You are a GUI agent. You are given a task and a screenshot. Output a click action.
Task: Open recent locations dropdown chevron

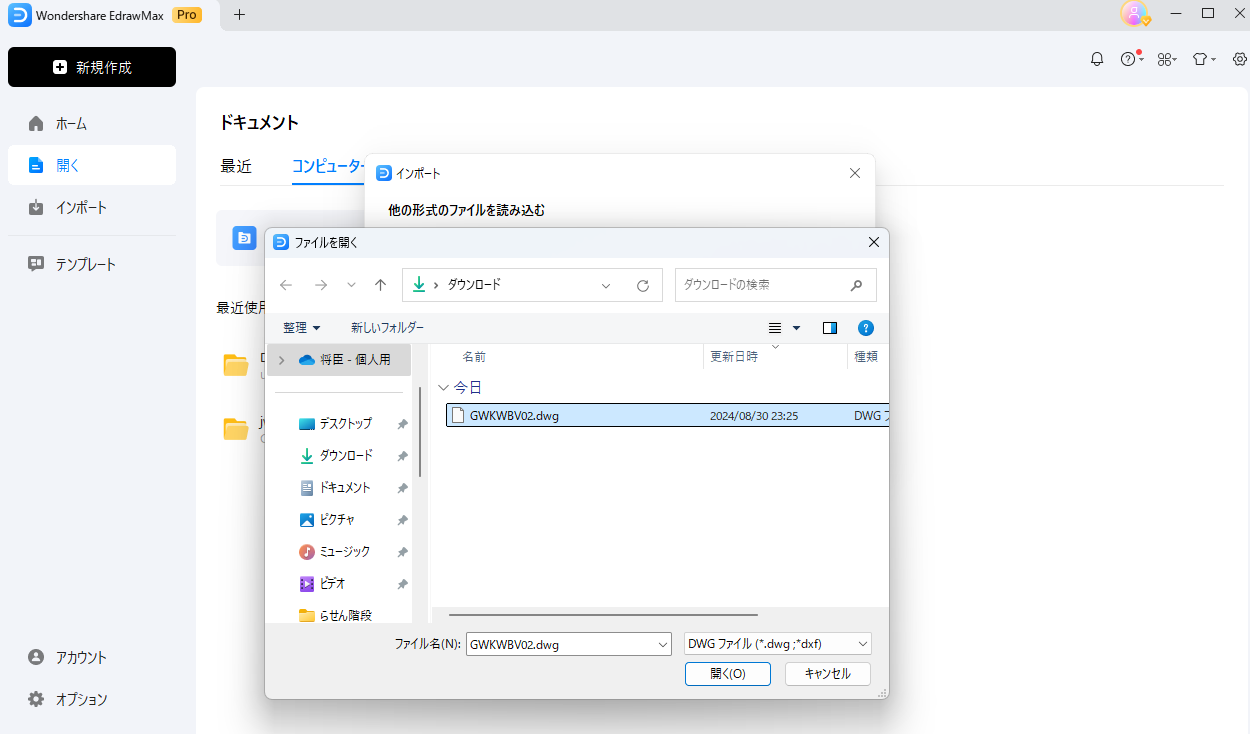[x=351, y=285]
